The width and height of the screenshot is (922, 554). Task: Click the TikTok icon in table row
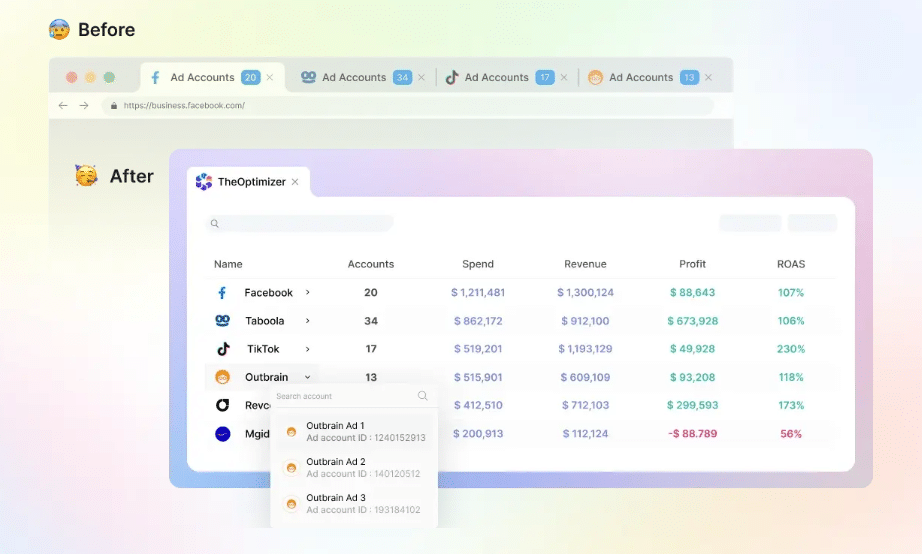pos(223,349)
